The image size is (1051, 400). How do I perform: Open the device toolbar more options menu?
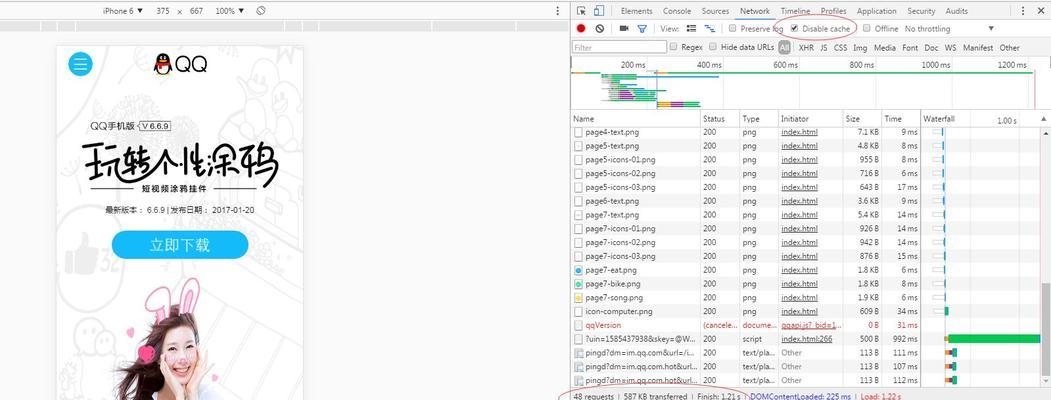(x=558, y=11)
